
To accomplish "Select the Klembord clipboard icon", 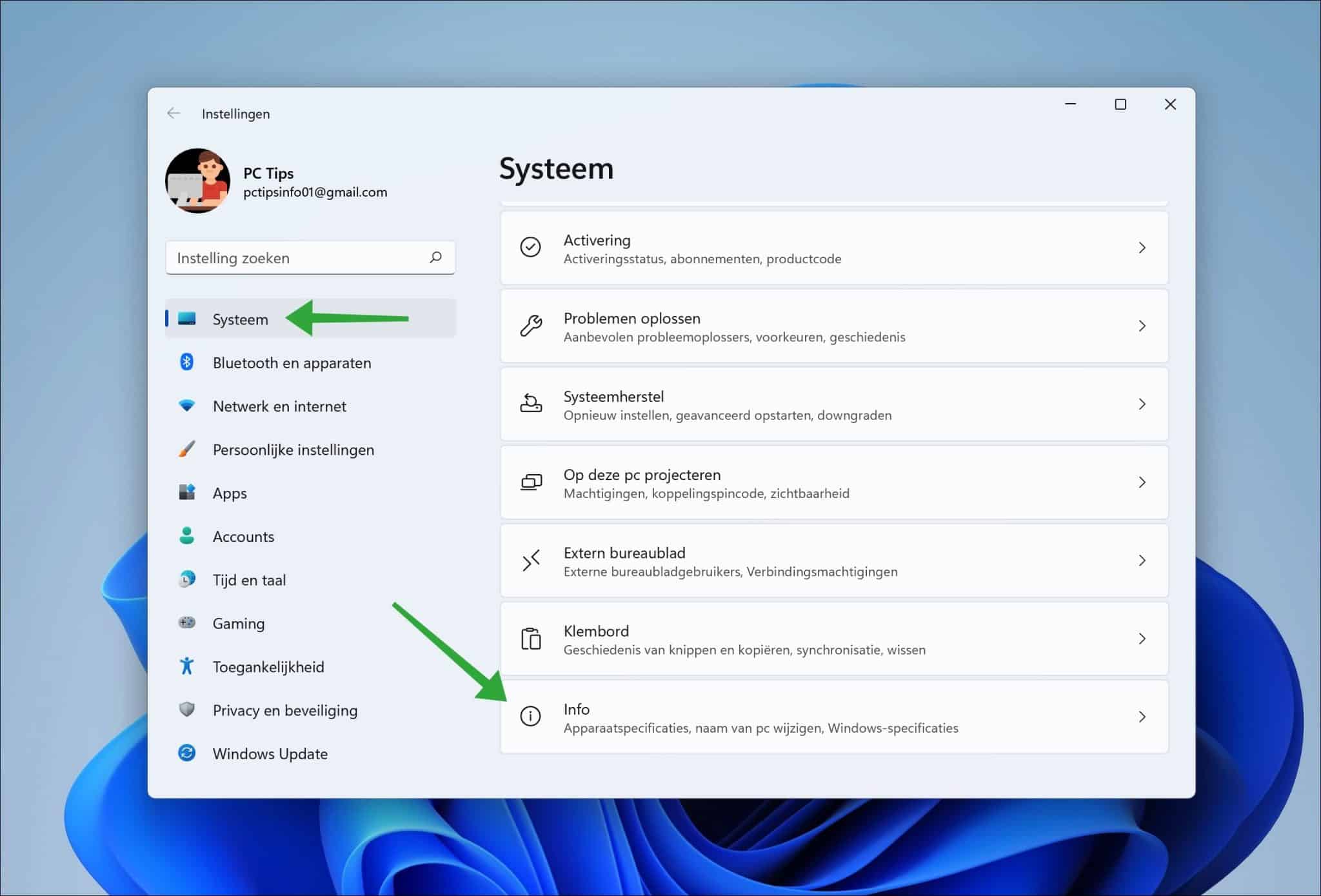I will pyautogui.click(x=531, y=639).
